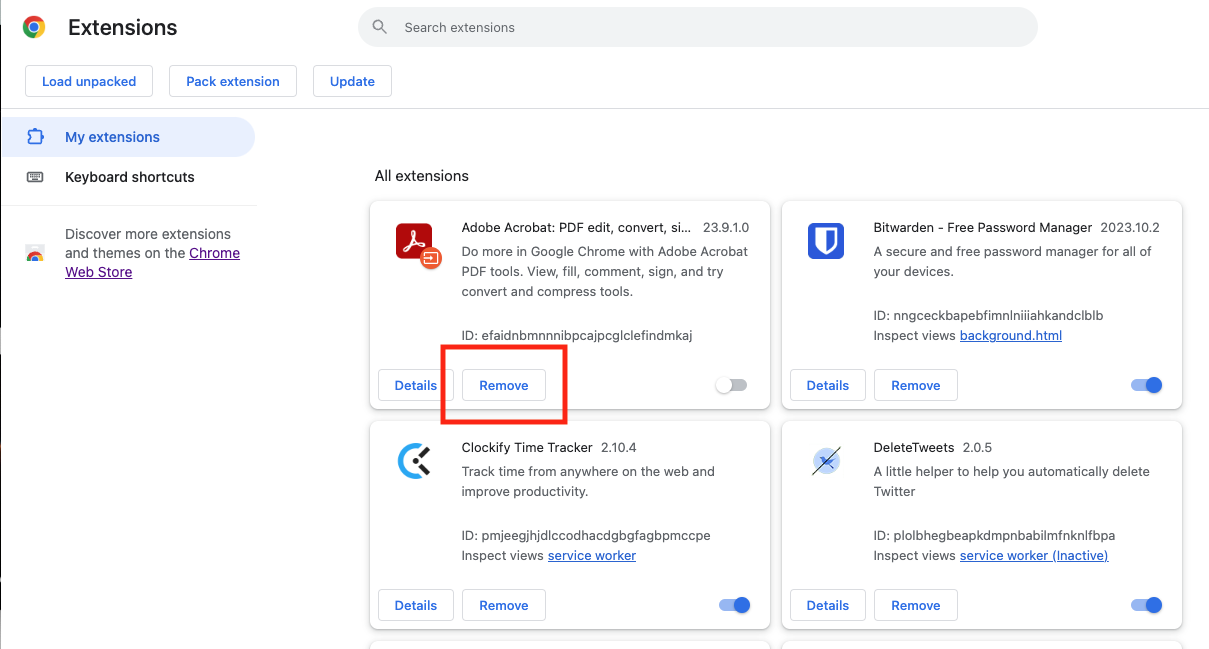
Task: Open Details for Adobe Acrobat
Action: pyautogui.click(x=416, y=385)
